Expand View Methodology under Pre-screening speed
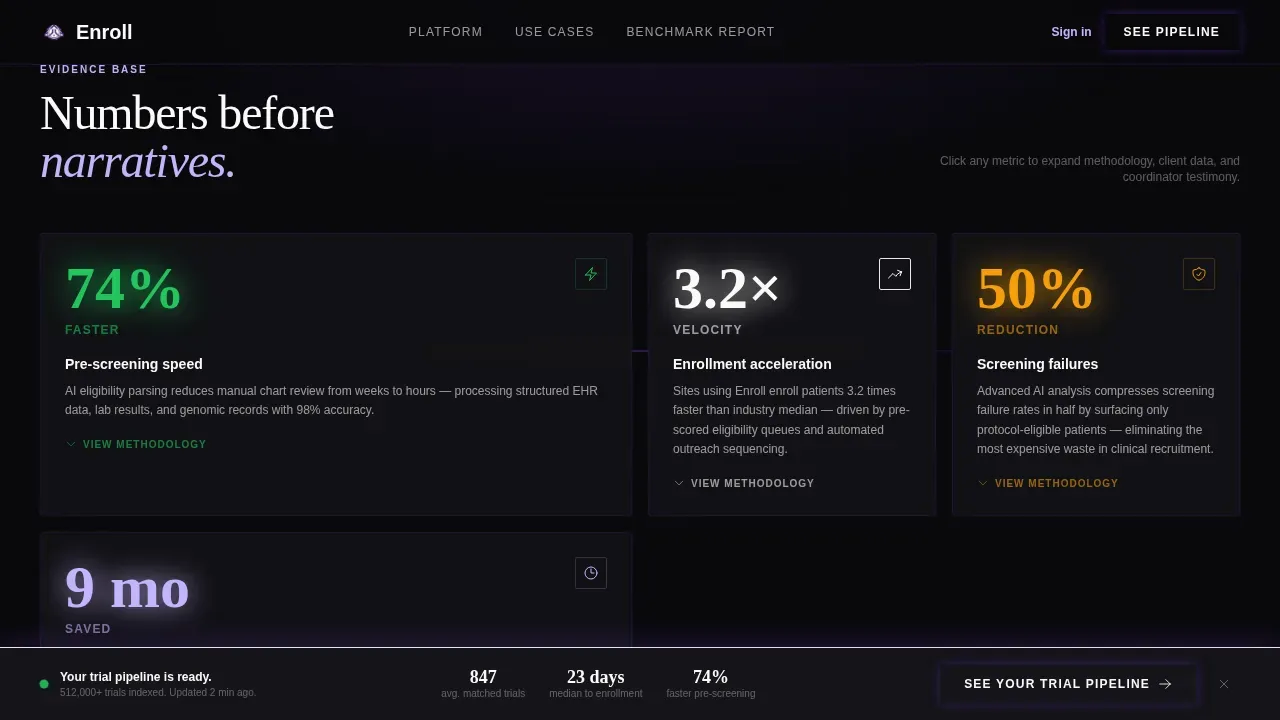 pos(136,444)
